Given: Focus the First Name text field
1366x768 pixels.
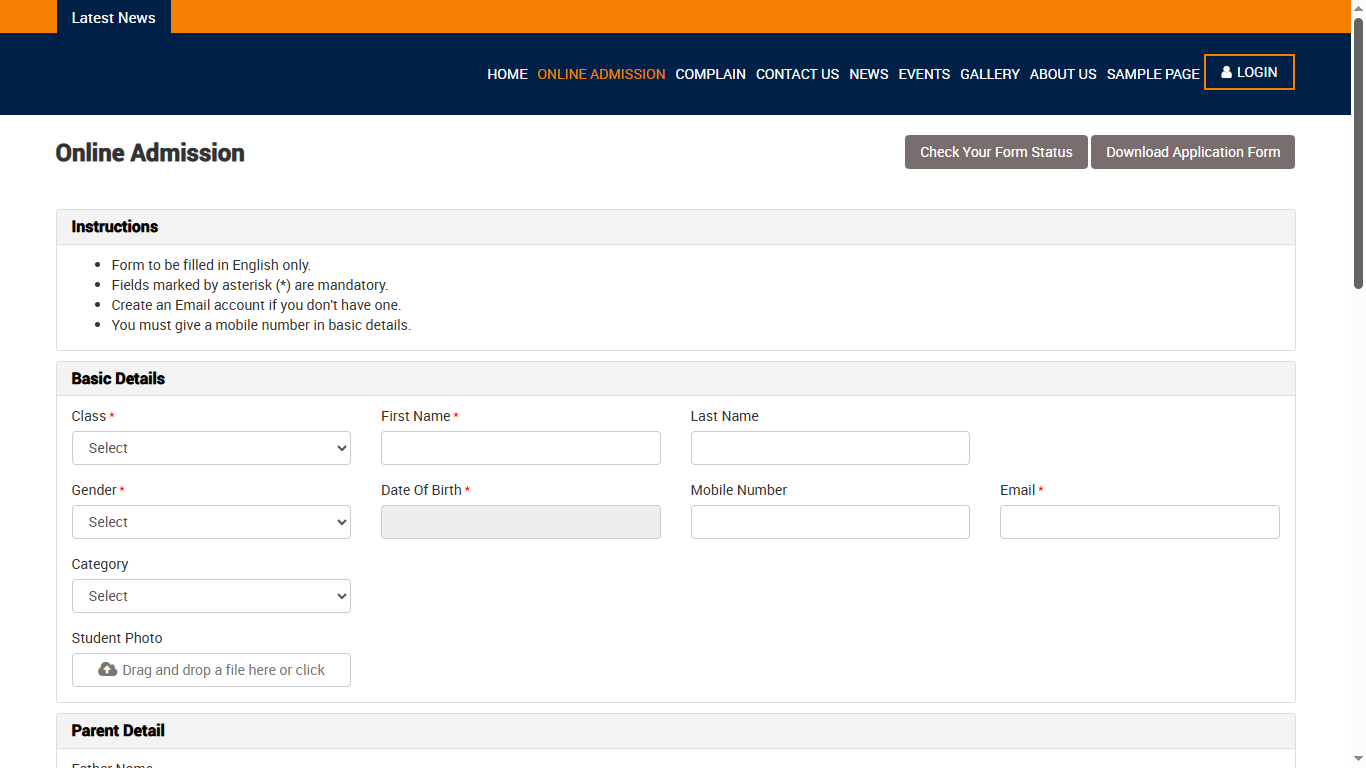Looking at the screenshot, I should 520,448.
